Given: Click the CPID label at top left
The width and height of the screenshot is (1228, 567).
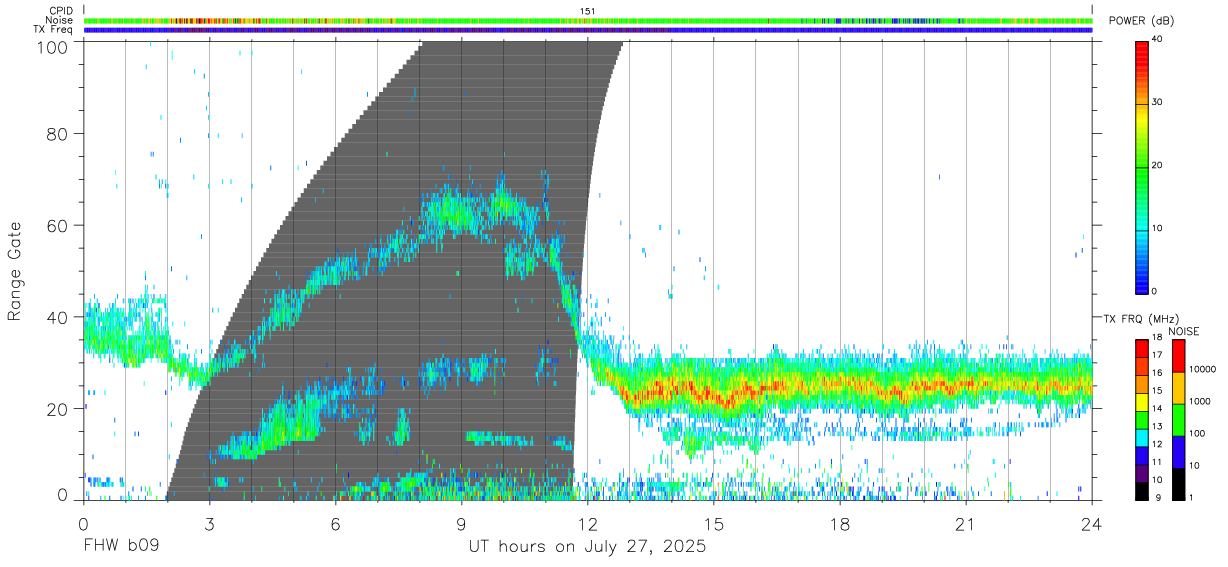Looking at the screenshot, I should (62, 10).
